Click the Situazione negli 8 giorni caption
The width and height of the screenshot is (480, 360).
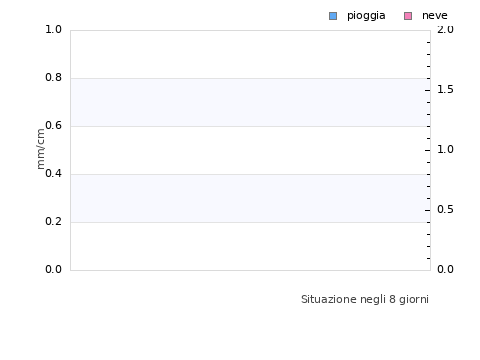[x=365, y=299]
